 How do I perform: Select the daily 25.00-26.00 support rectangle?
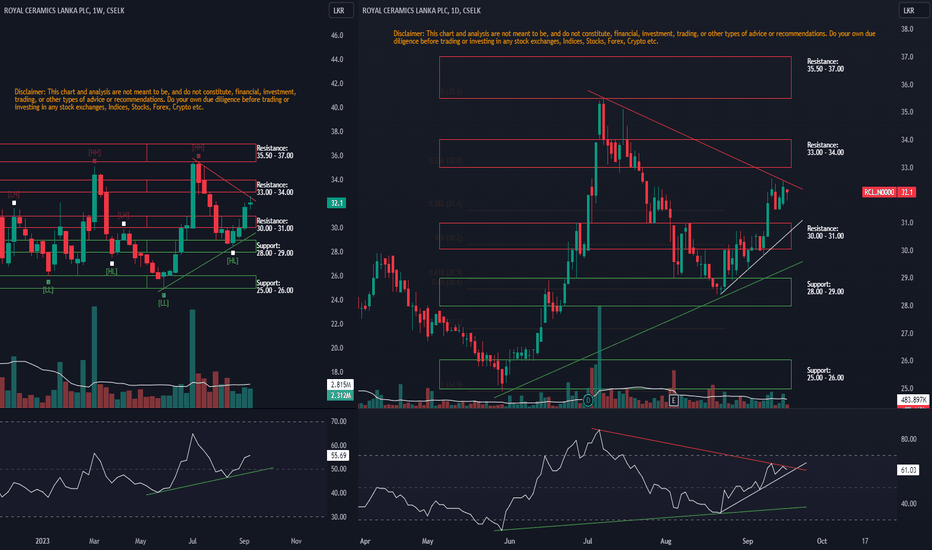615,374
